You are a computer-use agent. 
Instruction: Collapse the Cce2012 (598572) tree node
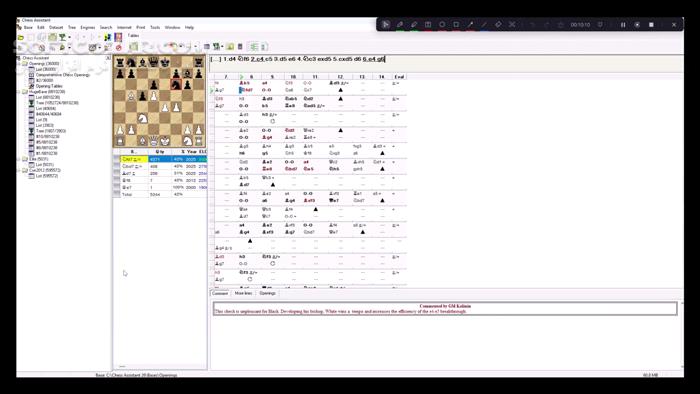pyautogui.click(x=19, y=170)
